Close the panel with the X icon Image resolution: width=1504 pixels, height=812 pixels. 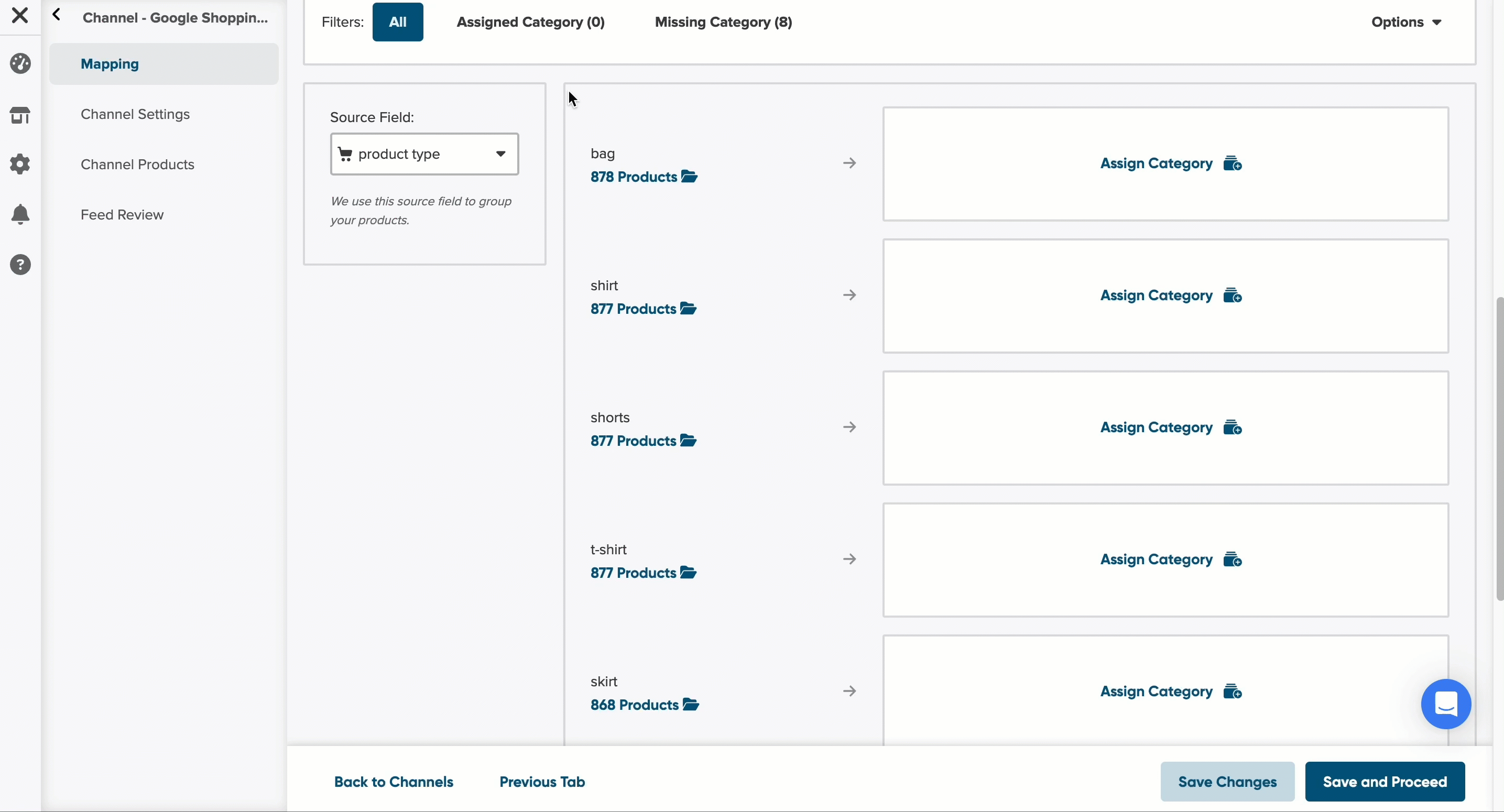tap(20, 15)
